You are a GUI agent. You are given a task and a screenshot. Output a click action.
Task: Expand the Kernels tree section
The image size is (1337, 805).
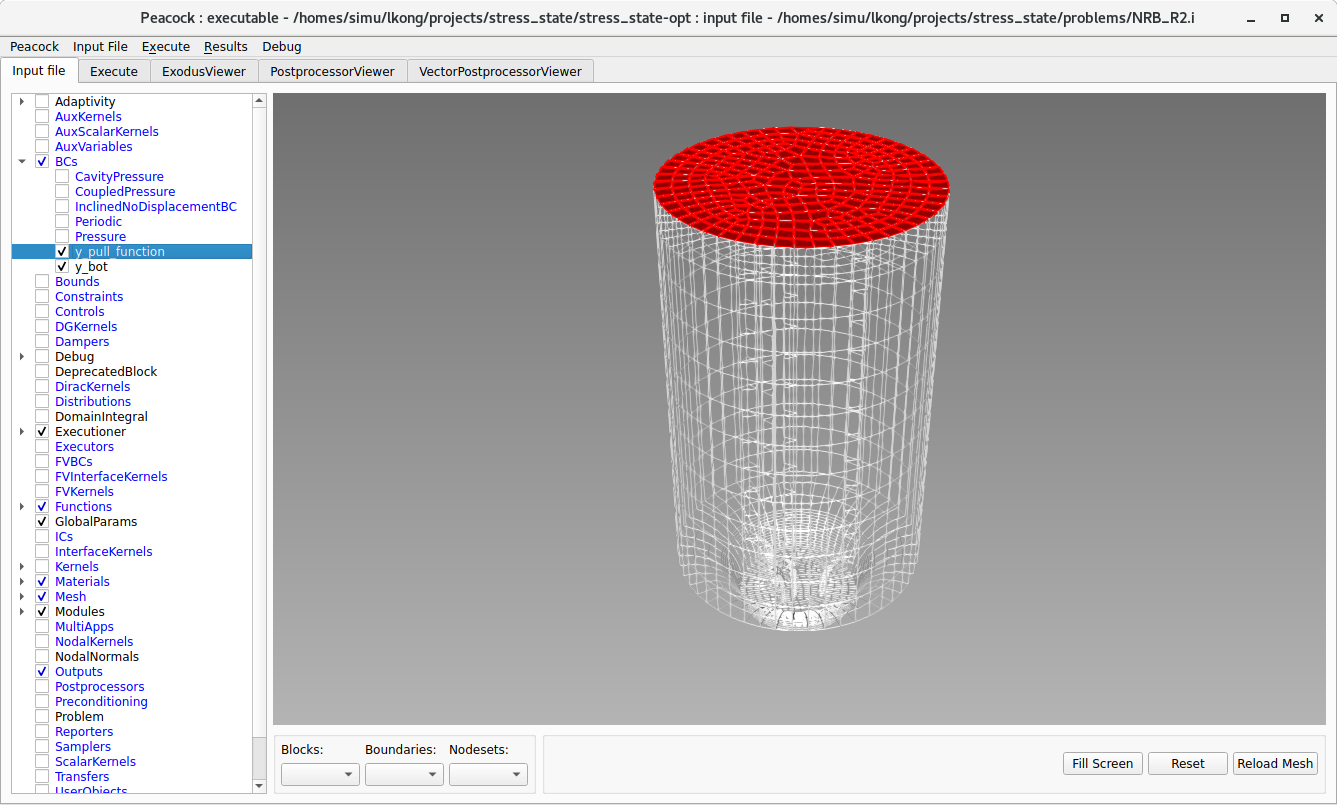[22, 566]
